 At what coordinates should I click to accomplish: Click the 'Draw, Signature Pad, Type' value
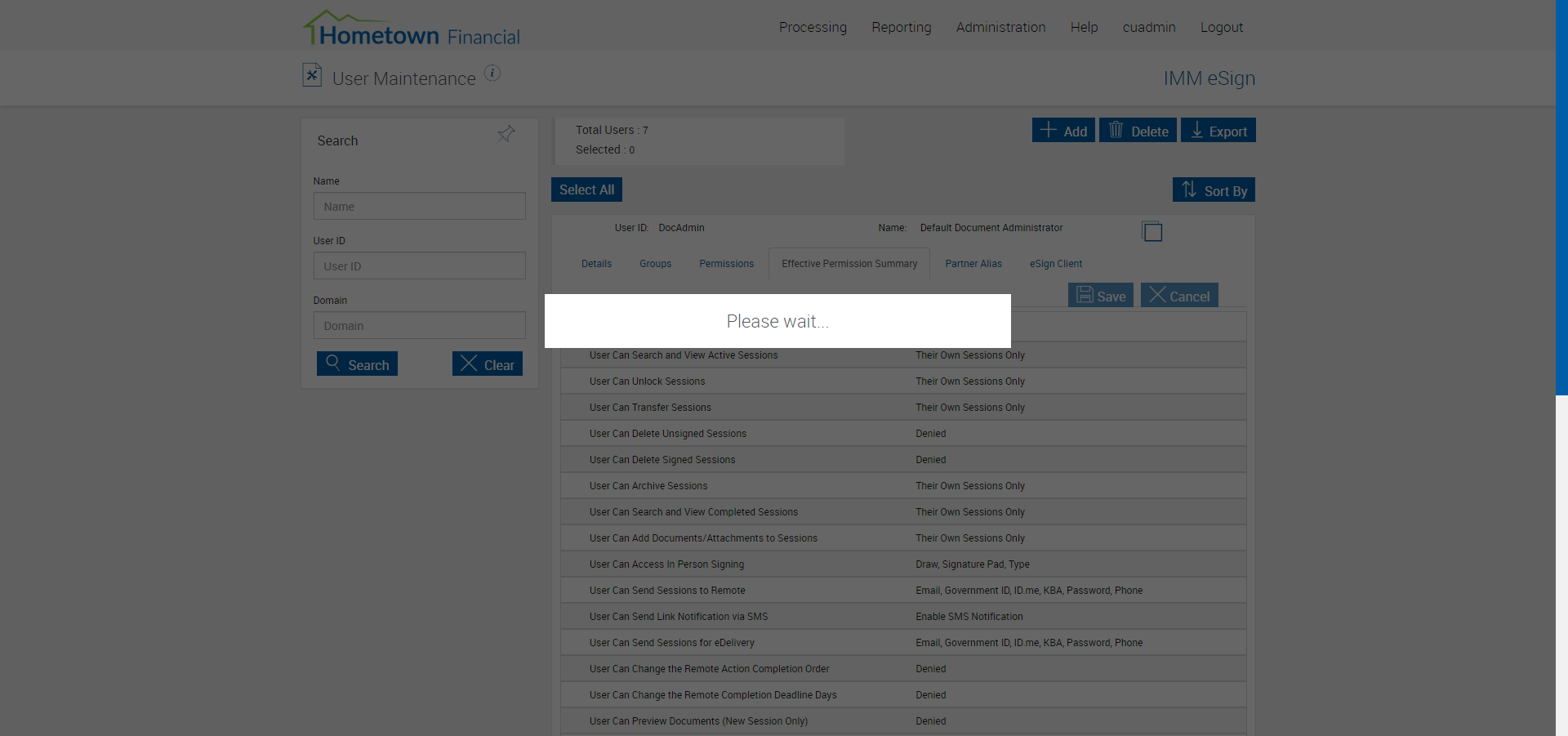(x=972, y=564)
